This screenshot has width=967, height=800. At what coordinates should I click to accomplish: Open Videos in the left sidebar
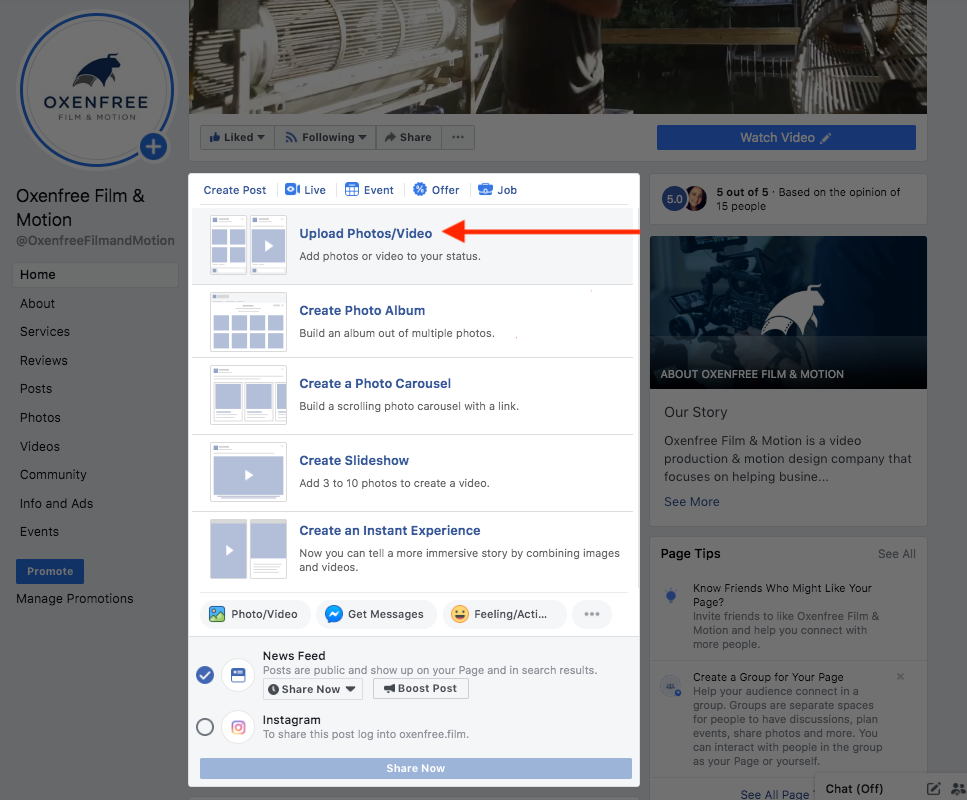point(39,447)
